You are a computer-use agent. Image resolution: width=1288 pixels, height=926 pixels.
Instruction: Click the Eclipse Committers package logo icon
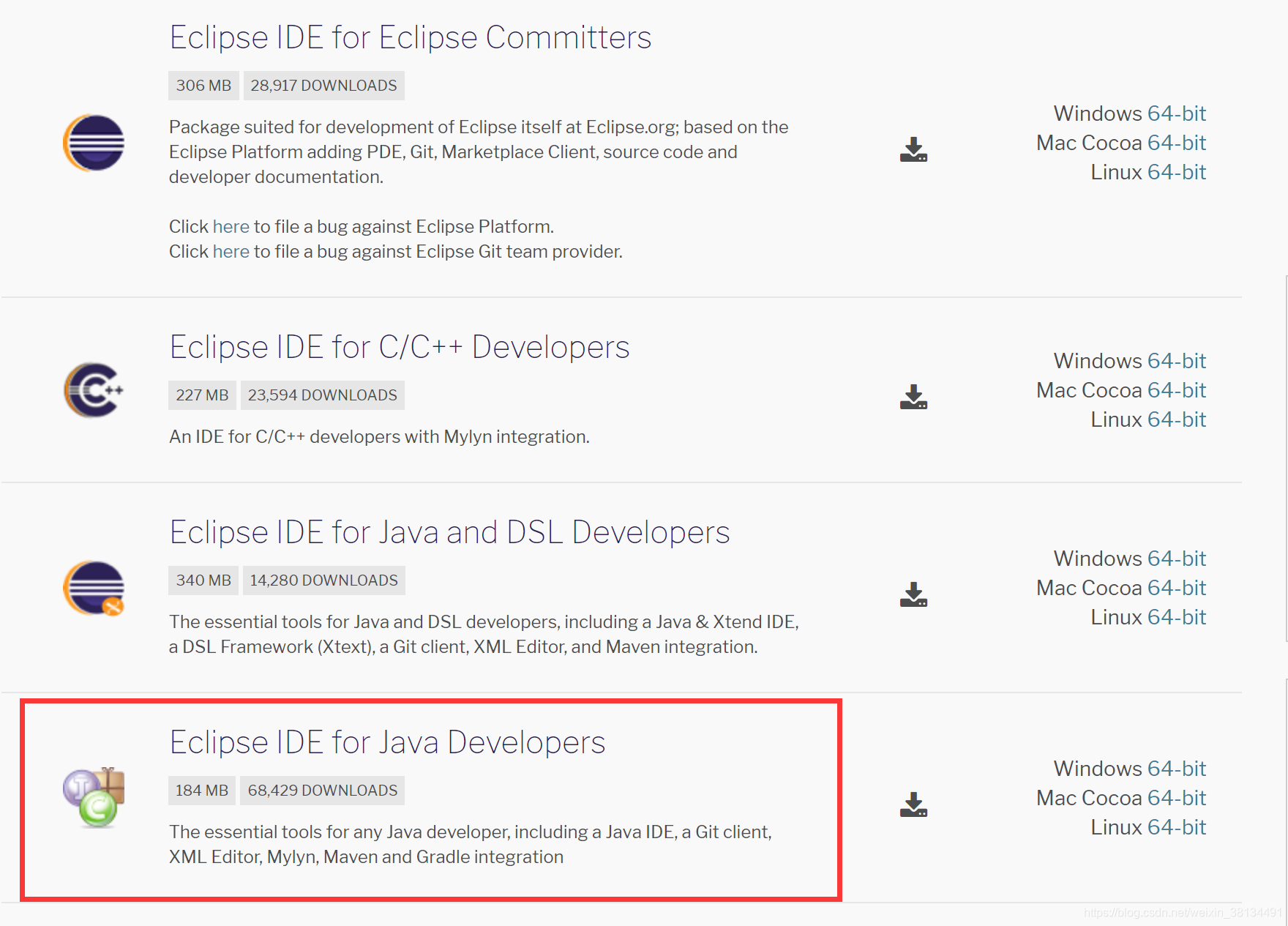click(x=94, y=143)
